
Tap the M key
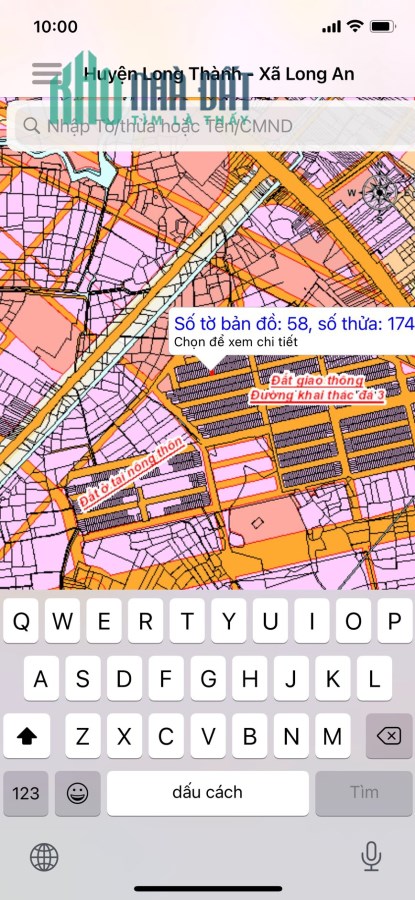tap(333, 736)
